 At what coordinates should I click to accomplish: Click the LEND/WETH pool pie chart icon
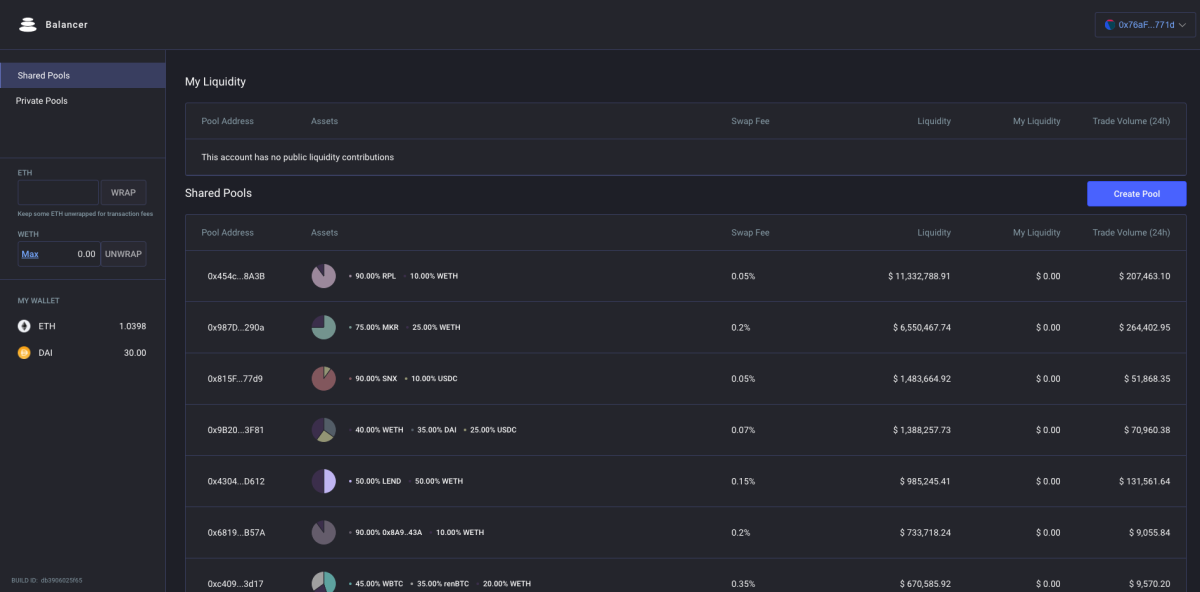coord(323,481)
